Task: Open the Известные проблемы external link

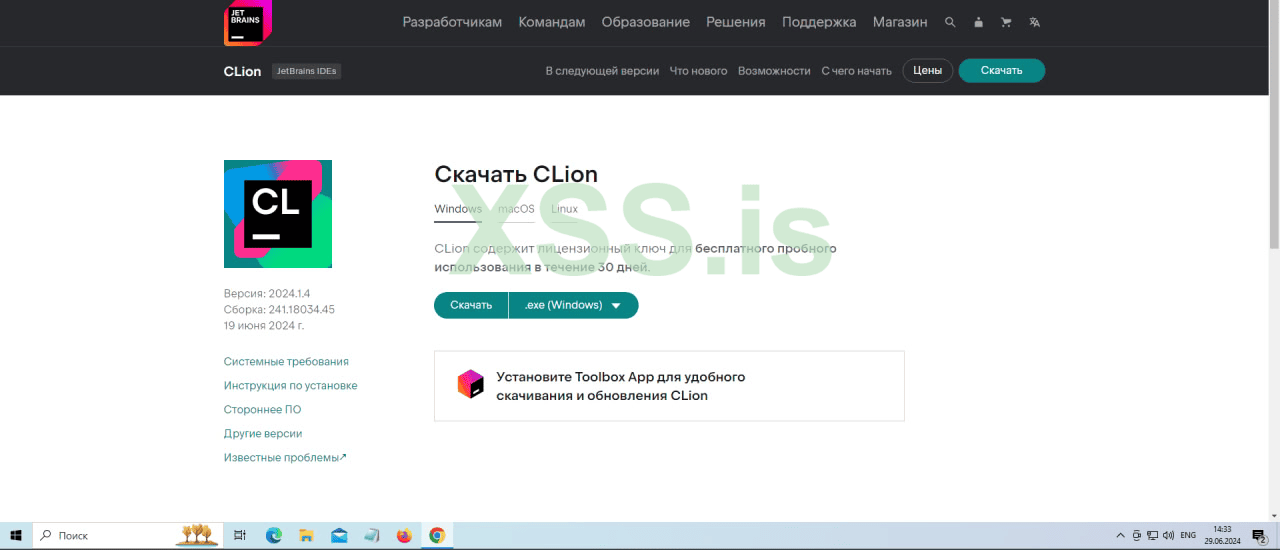Action: (x=285, y=458)
